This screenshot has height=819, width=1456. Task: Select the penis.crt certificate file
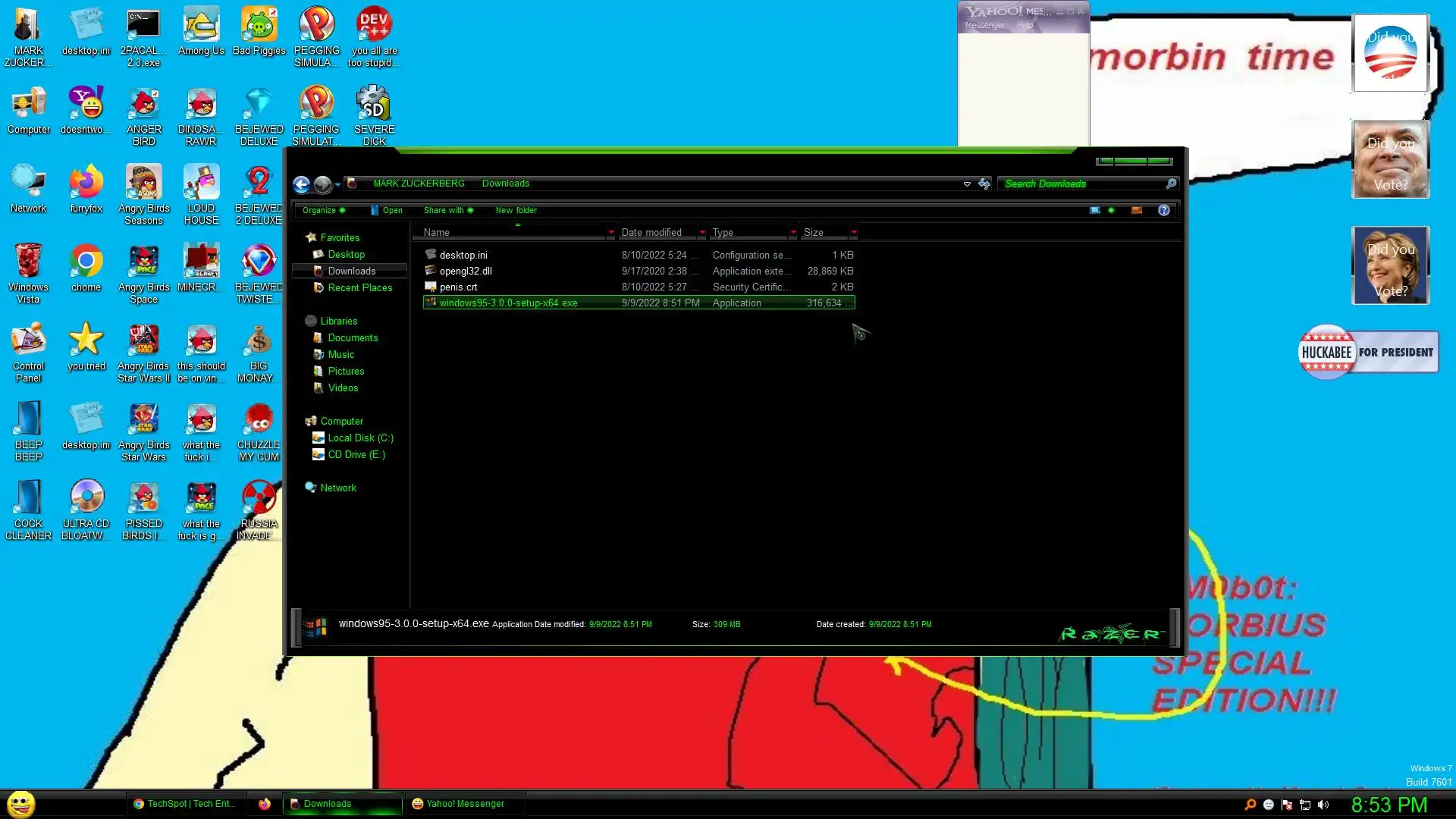(458, 287)
